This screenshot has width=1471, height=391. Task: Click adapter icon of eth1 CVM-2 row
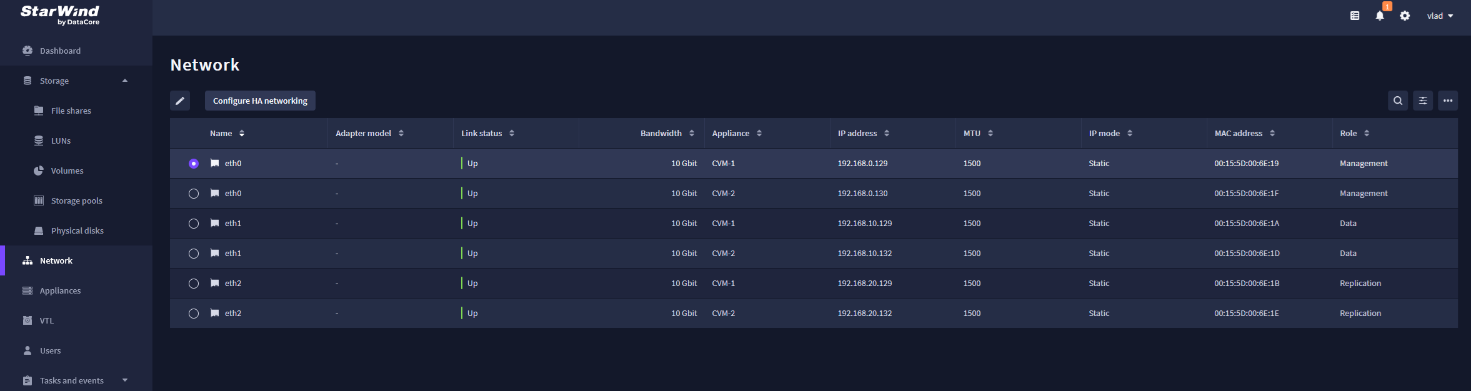214,253
